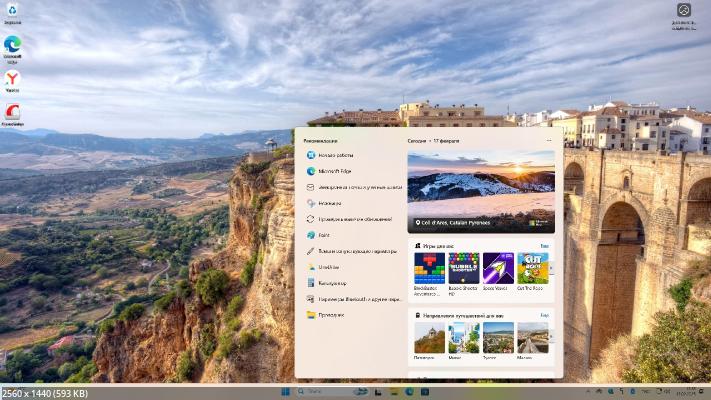The image size is (711, 400).
Task: Click 'Еще' next to travel destinations
Action: 545,315
